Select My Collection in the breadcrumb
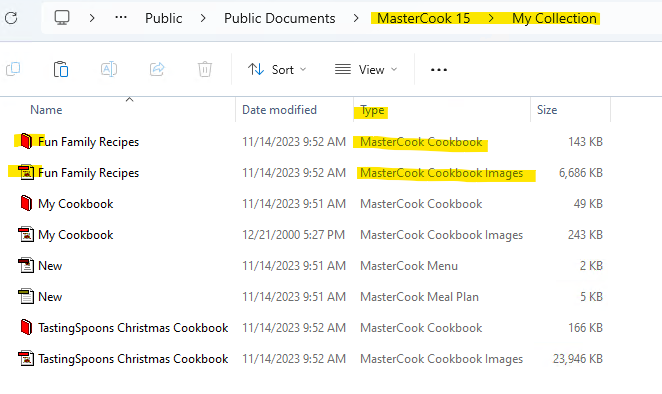This screenshot has height=394, width=662. click(554, 18)
